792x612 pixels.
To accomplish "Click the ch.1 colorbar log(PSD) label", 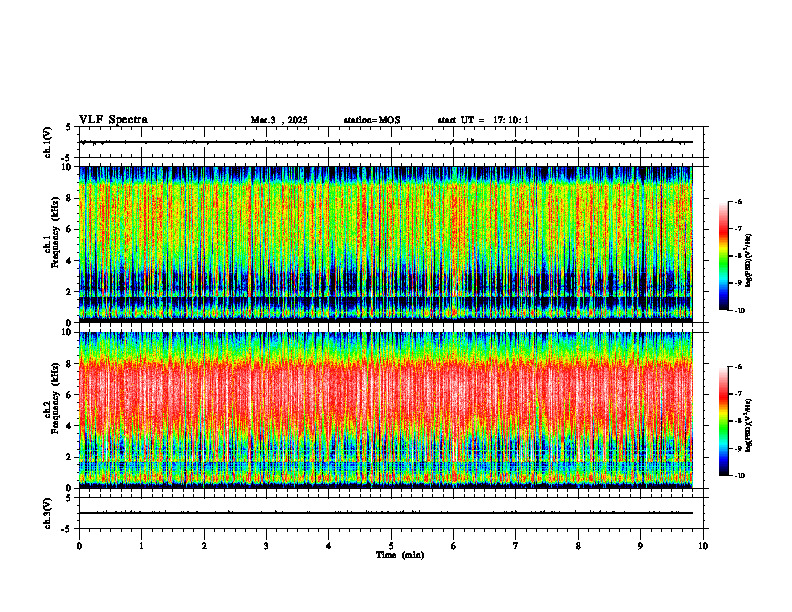I will 750,261.
